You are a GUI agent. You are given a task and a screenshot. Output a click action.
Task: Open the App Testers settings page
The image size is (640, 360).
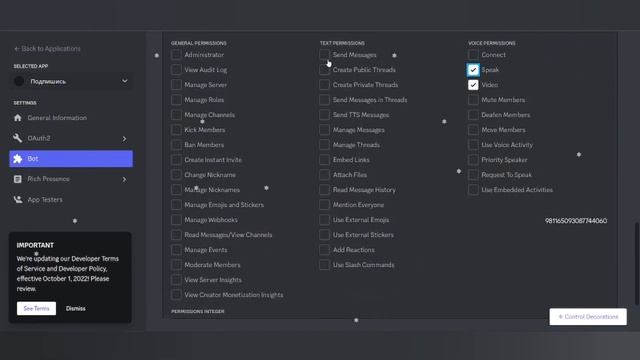tap(71, 200)
